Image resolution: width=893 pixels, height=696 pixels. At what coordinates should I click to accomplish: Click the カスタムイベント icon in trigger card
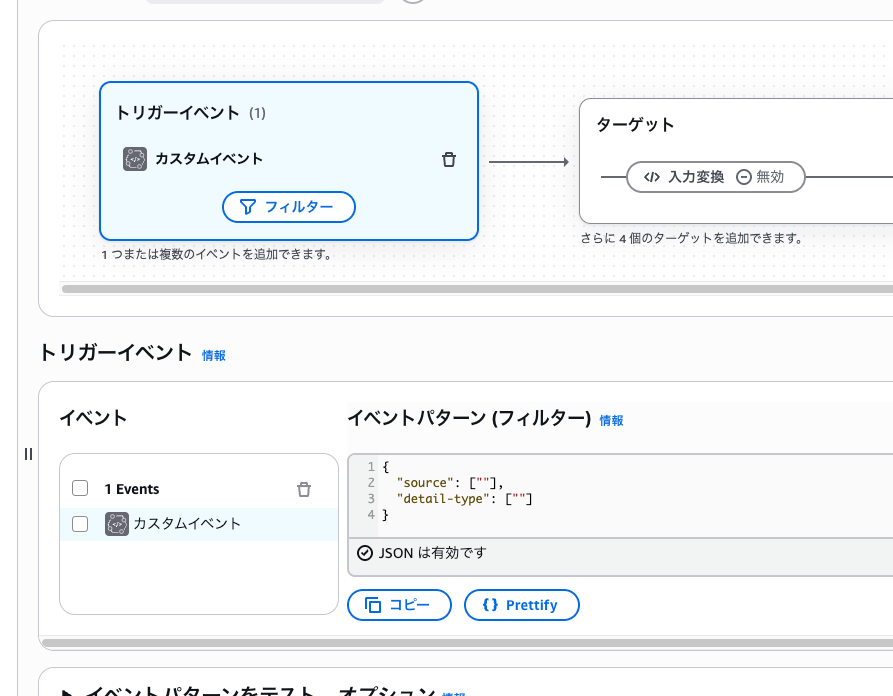coord(135,159)
